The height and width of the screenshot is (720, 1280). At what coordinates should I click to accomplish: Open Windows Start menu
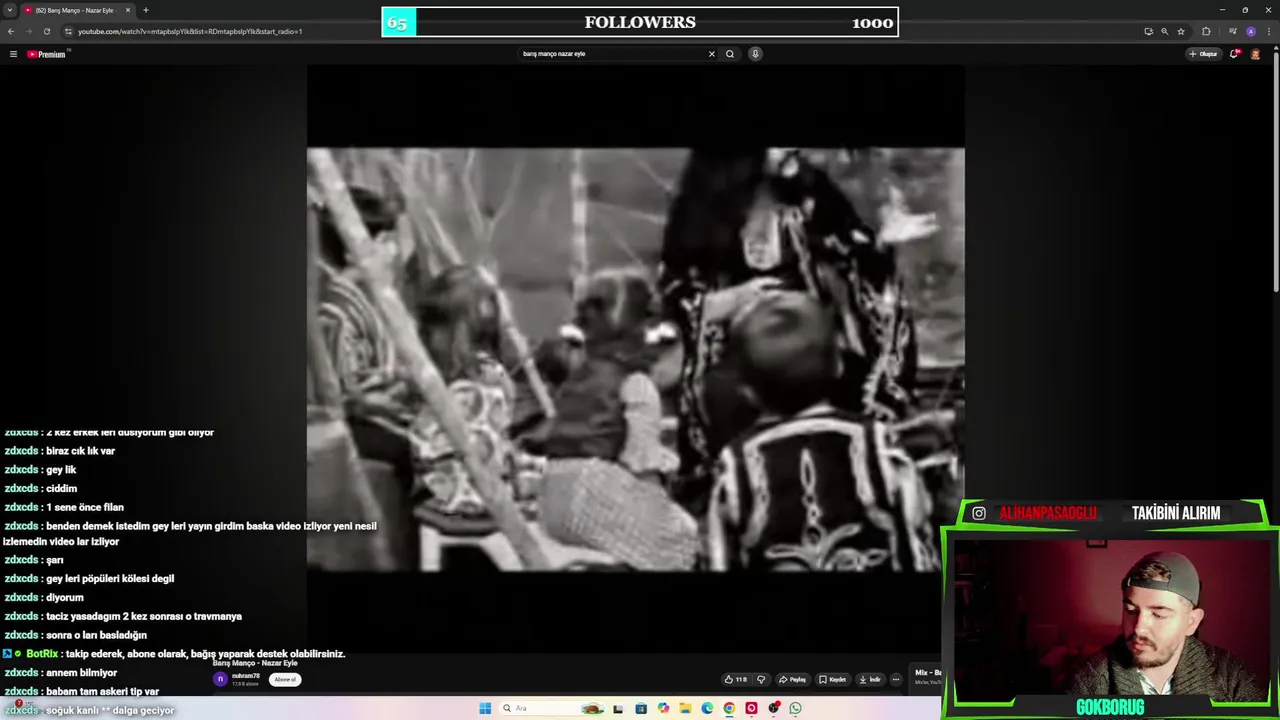point(485,708)
